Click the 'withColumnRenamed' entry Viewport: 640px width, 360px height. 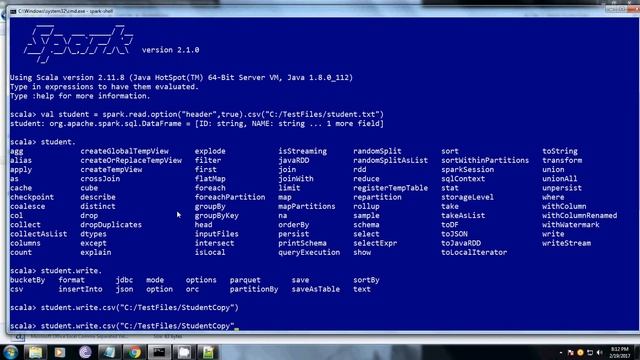tap(580, 216)
